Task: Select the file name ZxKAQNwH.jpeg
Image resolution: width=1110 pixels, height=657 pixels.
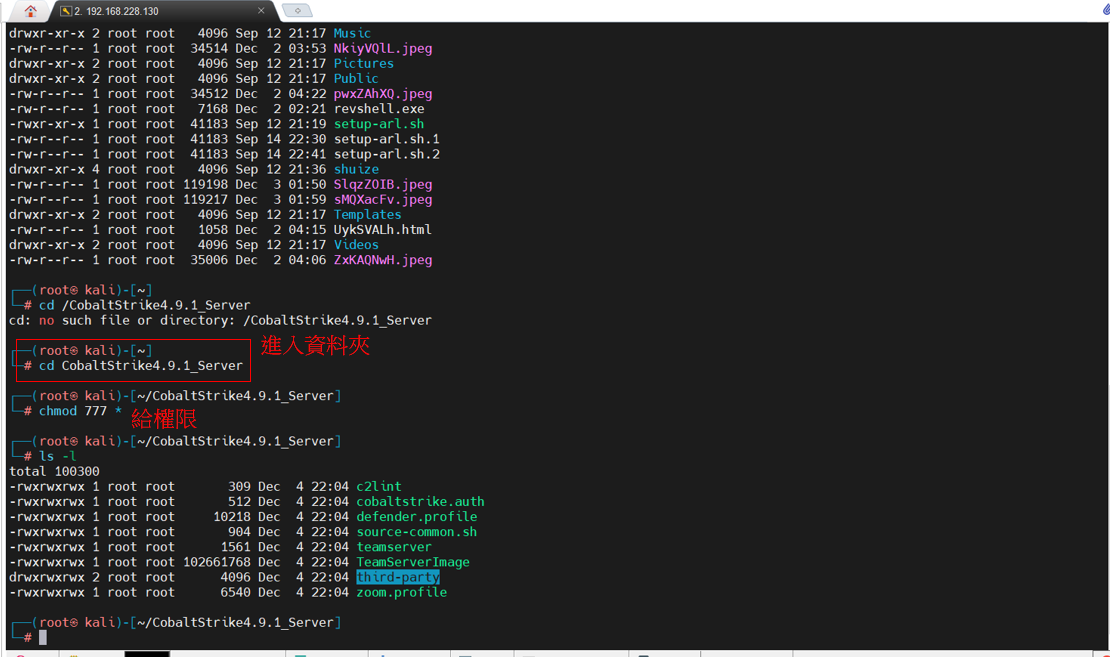Action: pyautogui.click(x=383, y=261)
